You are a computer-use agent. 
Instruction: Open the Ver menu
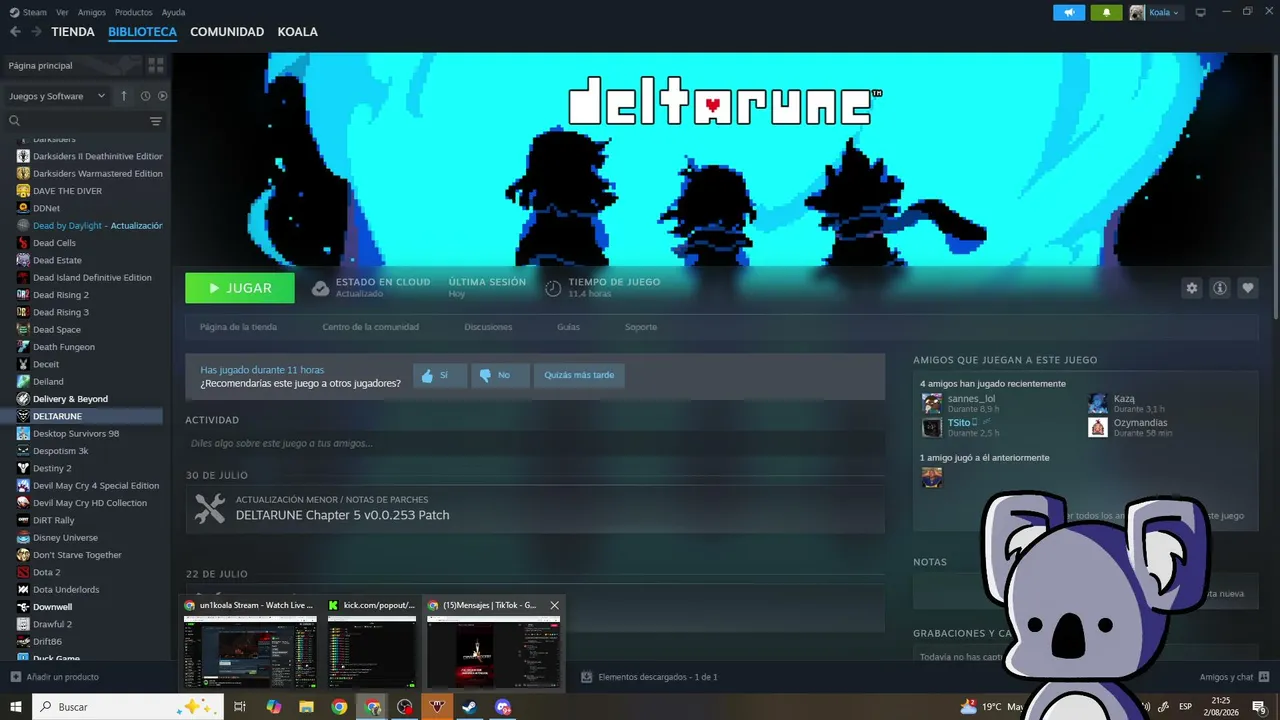coord(62,12)
